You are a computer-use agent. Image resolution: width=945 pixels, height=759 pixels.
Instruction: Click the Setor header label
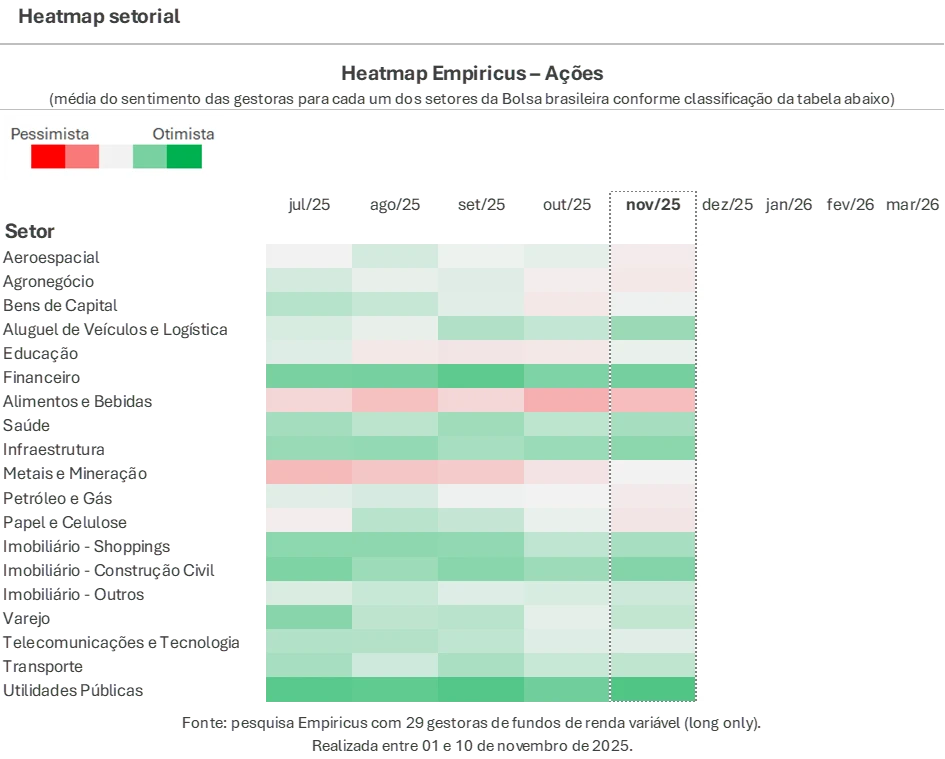point(30,232)
